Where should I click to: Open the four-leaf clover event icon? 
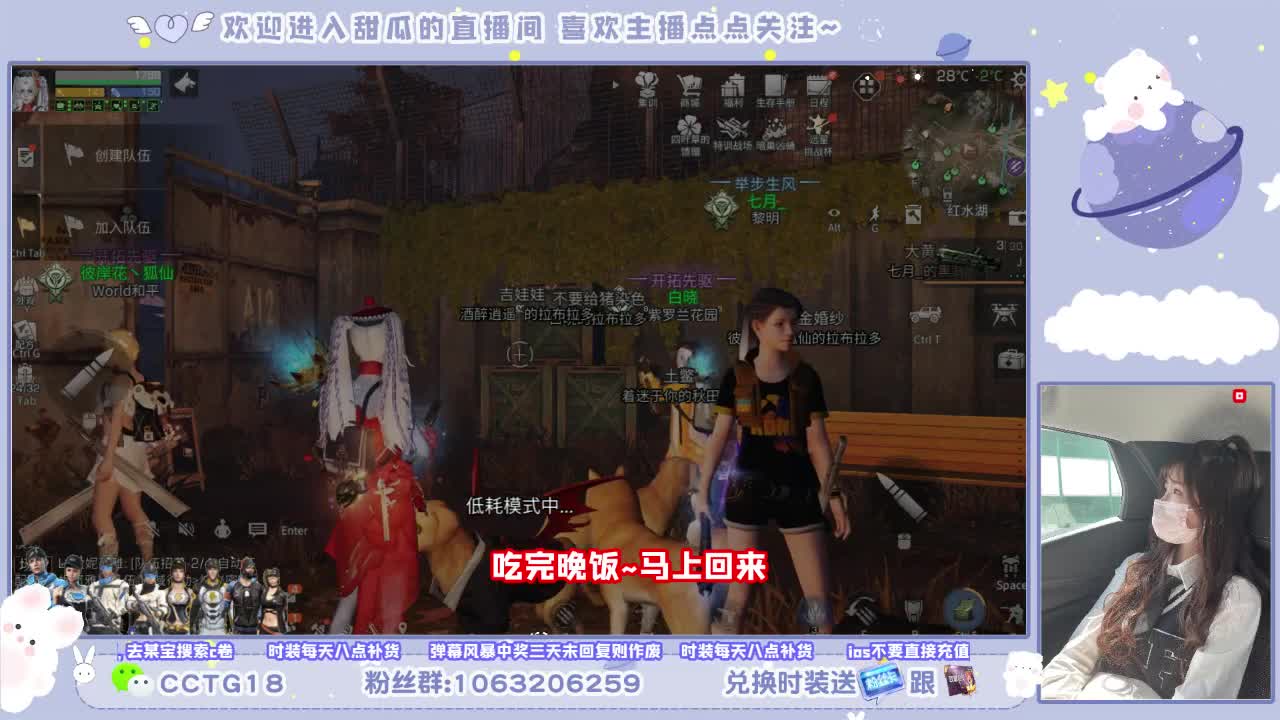[x=690, y=134]
